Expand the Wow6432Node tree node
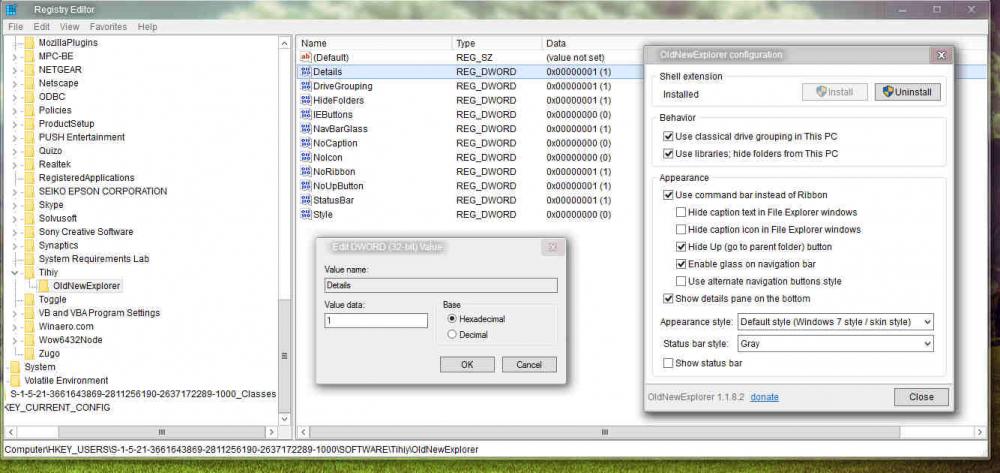This screenshot has height=473, width=1000. [x=14, y=340]
